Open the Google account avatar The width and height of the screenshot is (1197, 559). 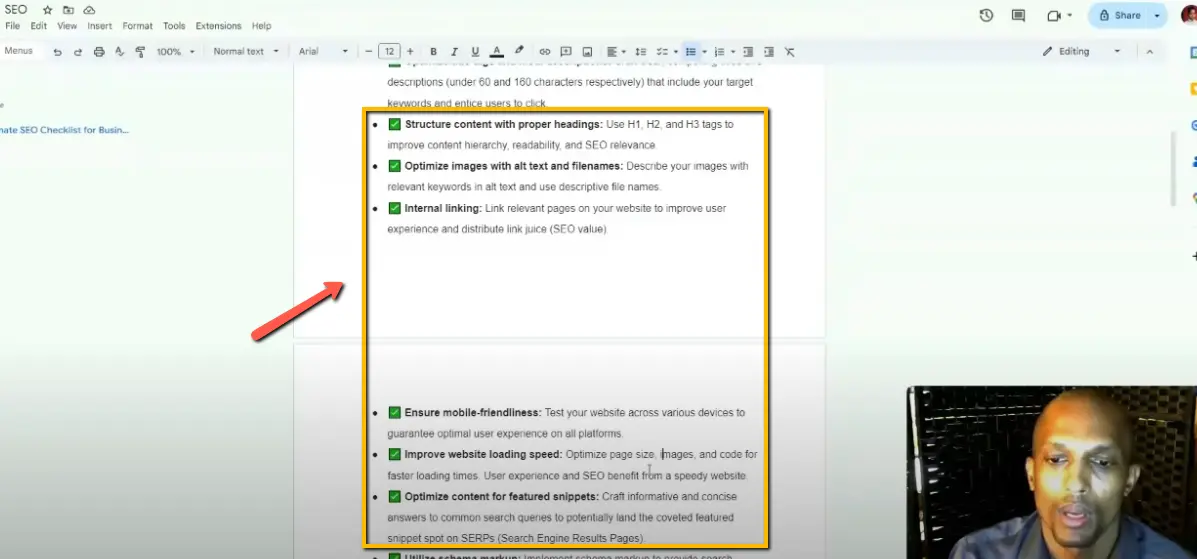click(1191, 15)
